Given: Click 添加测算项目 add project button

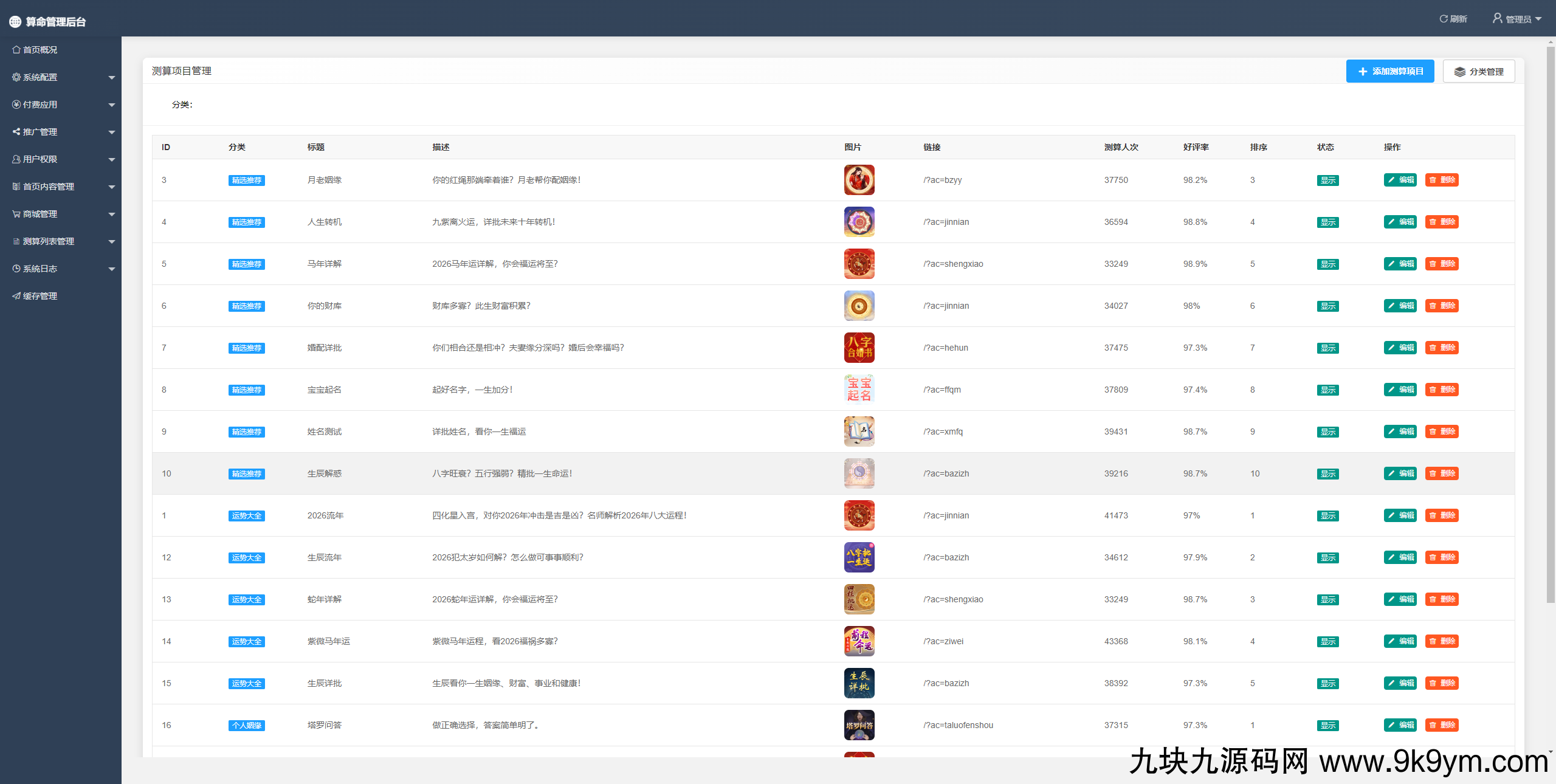Looking at the screenshot, I should coord(1389,71).
